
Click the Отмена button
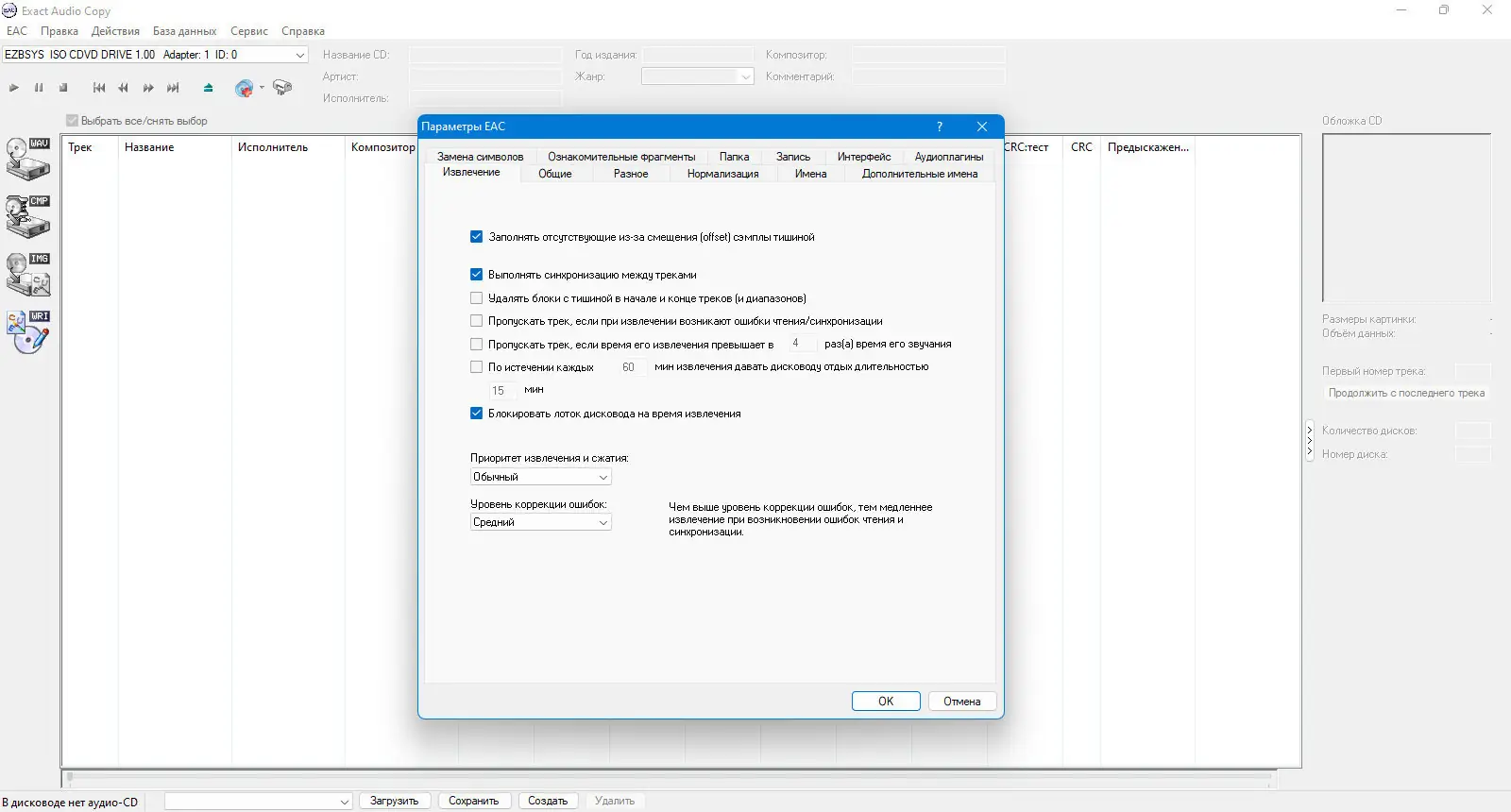(962, 702)
